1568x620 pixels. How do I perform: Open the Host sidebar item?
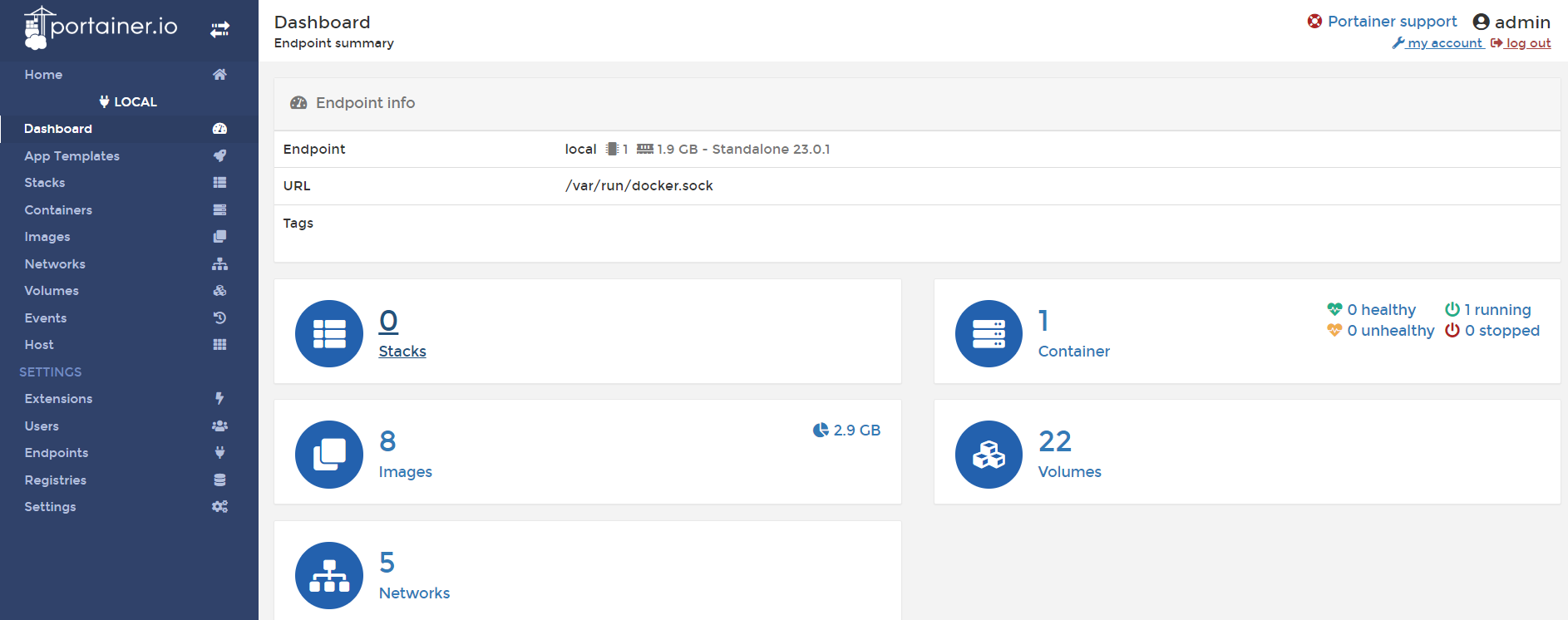39,345
